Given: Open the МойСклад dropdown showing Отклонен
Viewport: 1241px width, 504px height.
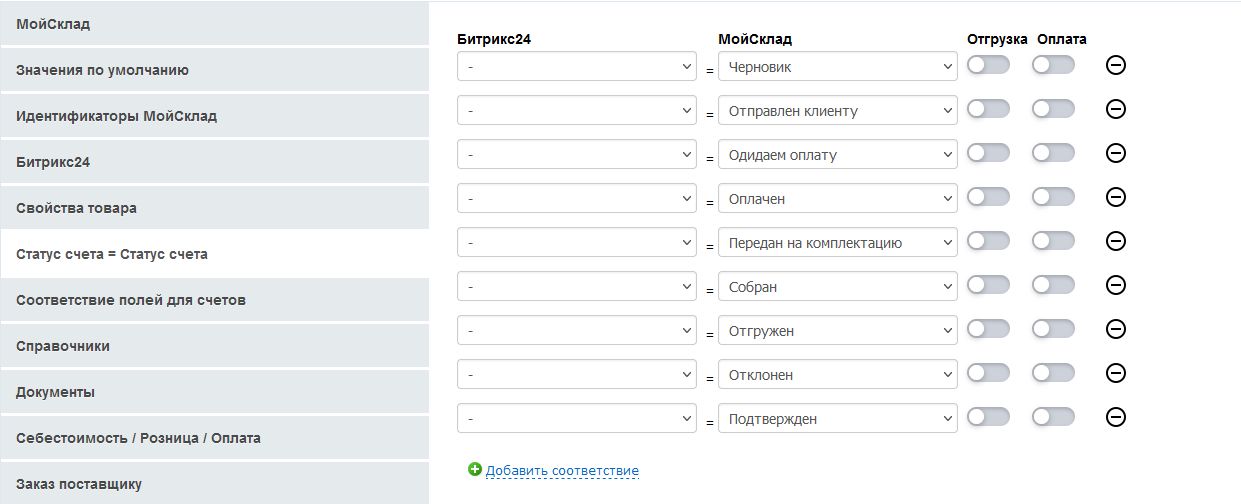Looking at the screenshot, I should point(837,375).
